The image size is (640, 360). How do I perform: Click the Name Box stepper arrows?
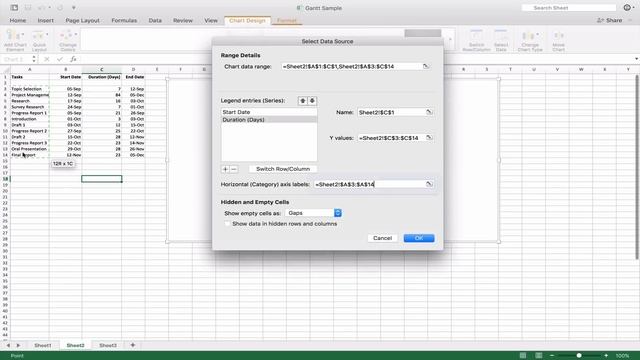34,59
